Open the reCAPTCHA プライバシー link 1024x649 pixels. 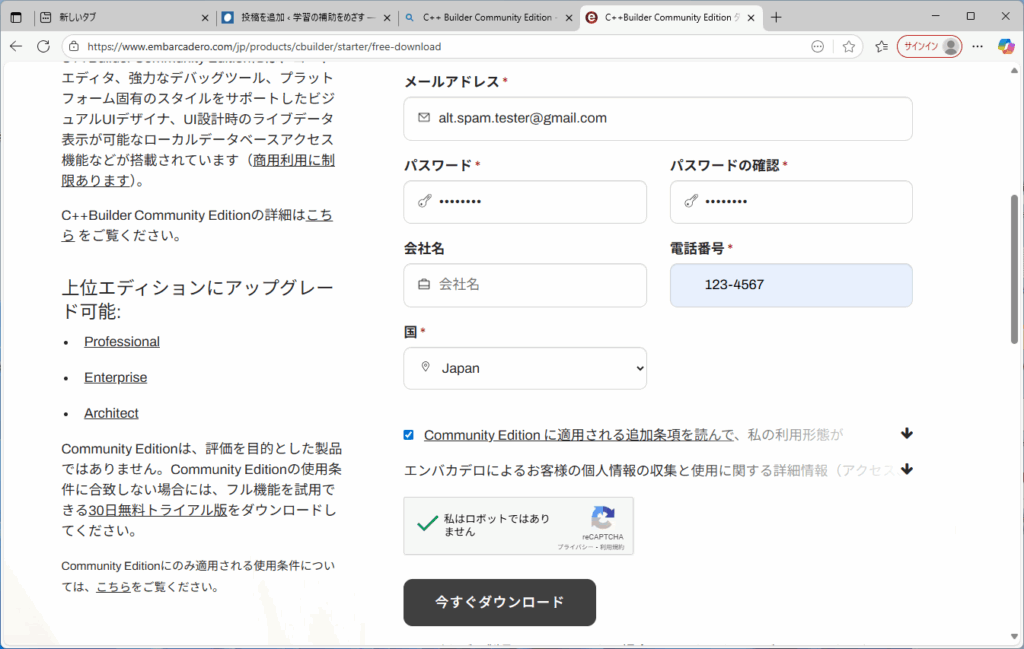point(575,547)
